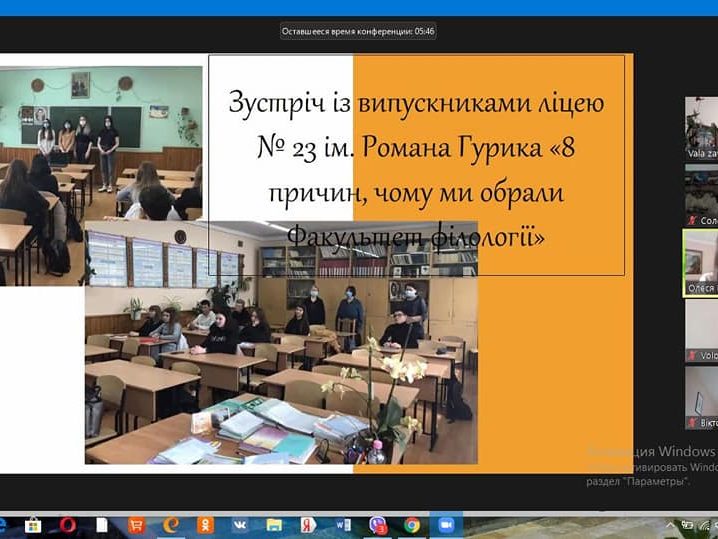Select the highlighted Олеся participant video
The height and width of the screenshot is (539, 718).
click(x=701, y=260)
